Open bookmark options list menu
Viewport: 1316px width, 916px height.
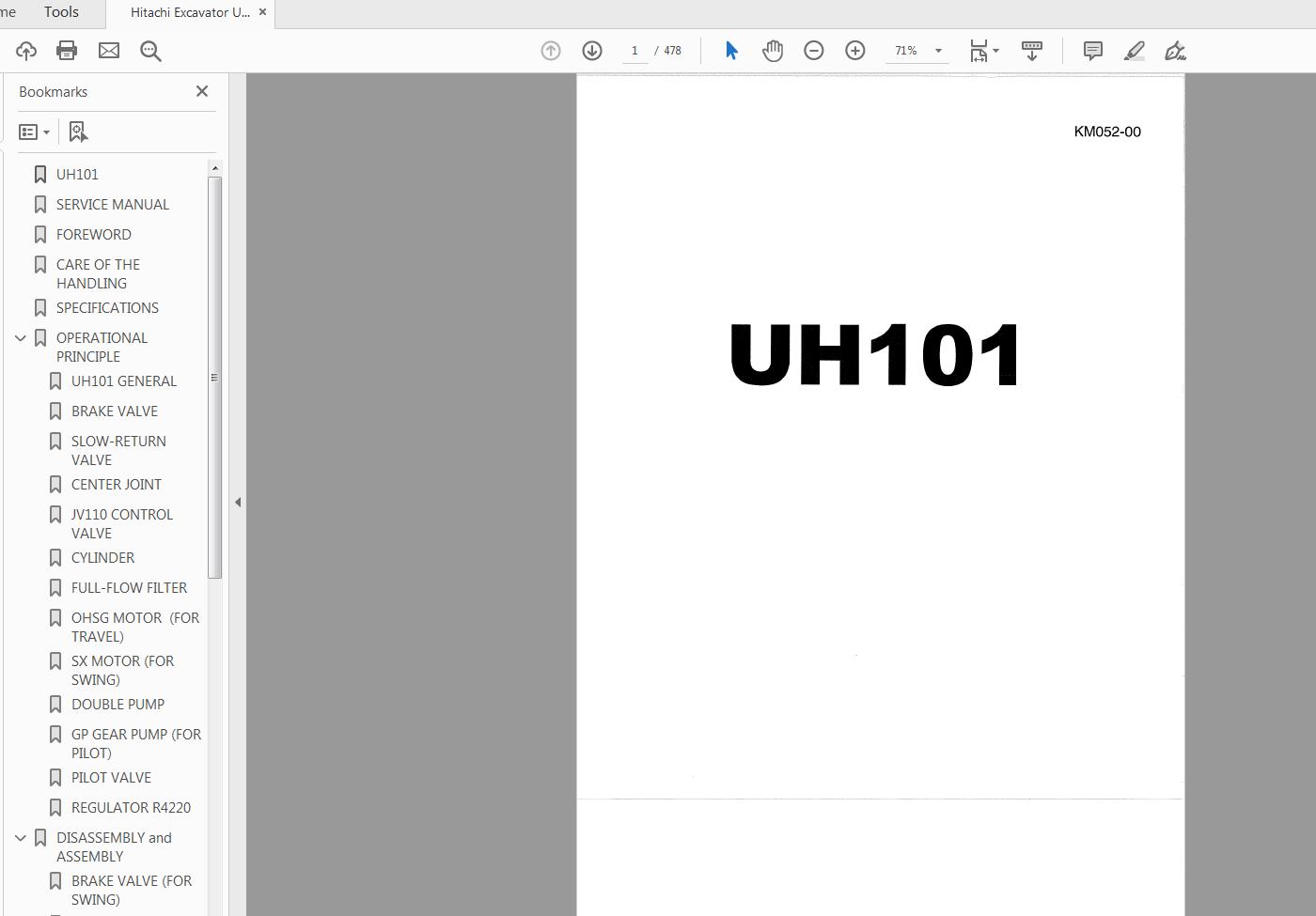(x=35, y=132)
